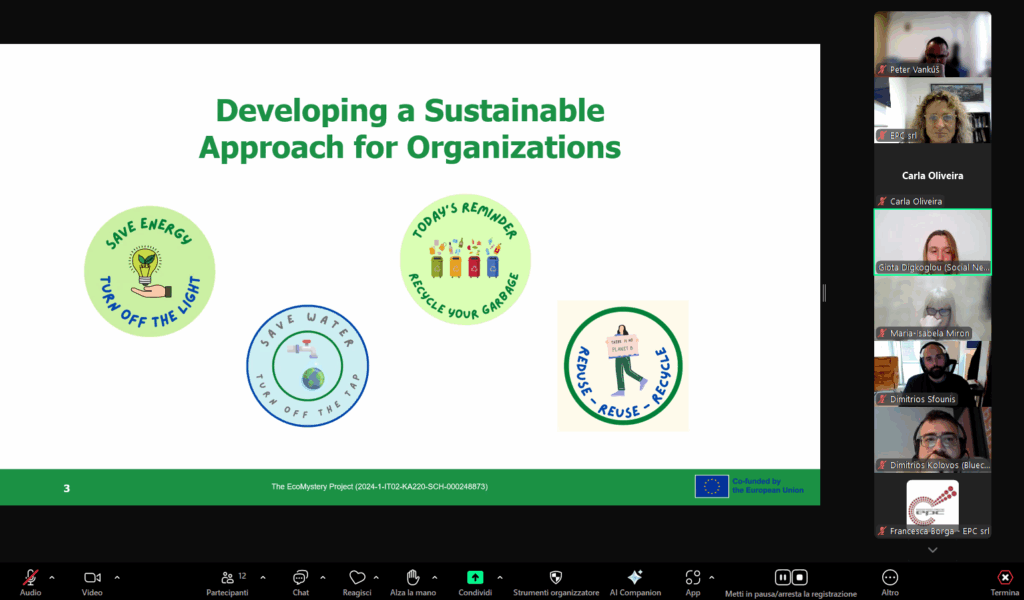
Task: Click the Reagisci heart icon
Action: (x=357, y=578)
